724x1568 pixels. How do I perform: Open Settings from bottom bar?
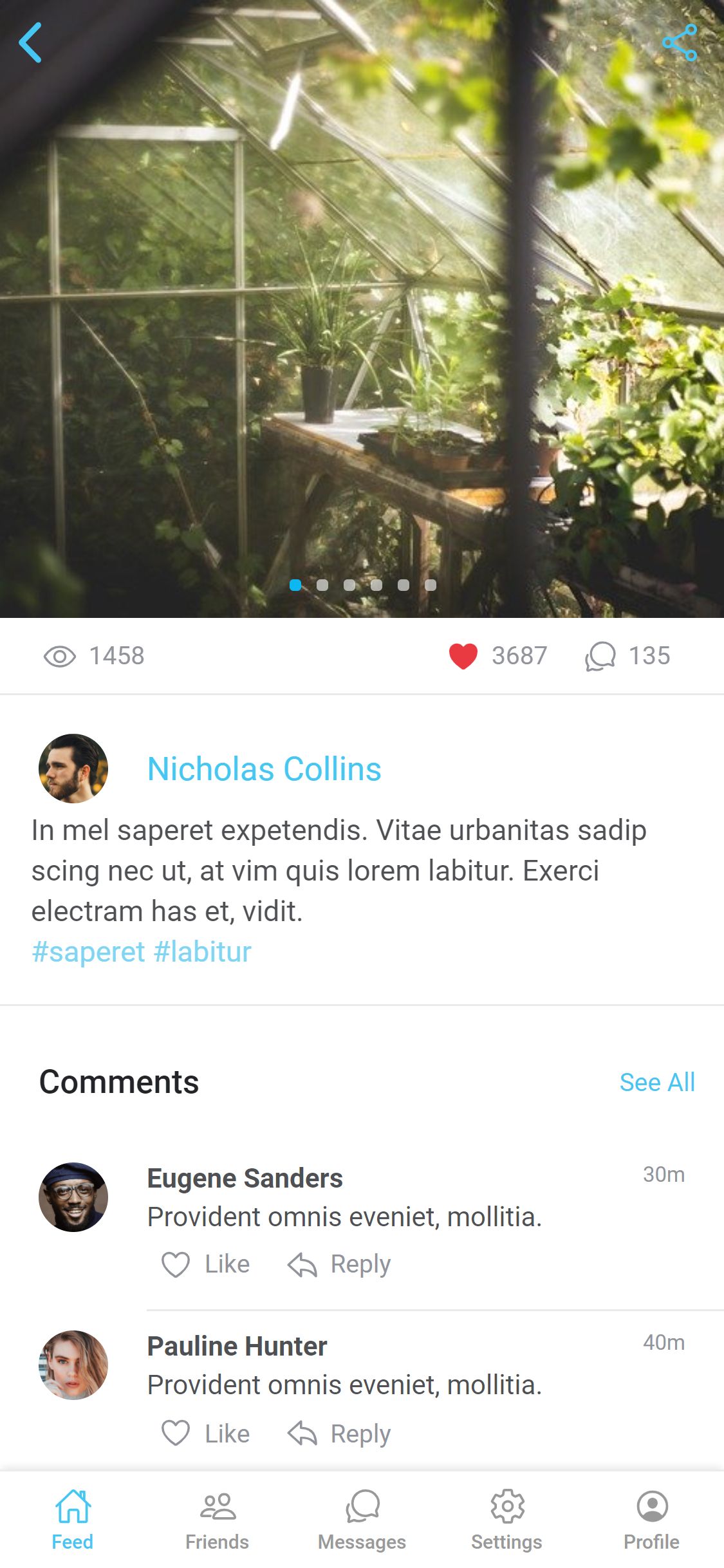[507, 1520]
